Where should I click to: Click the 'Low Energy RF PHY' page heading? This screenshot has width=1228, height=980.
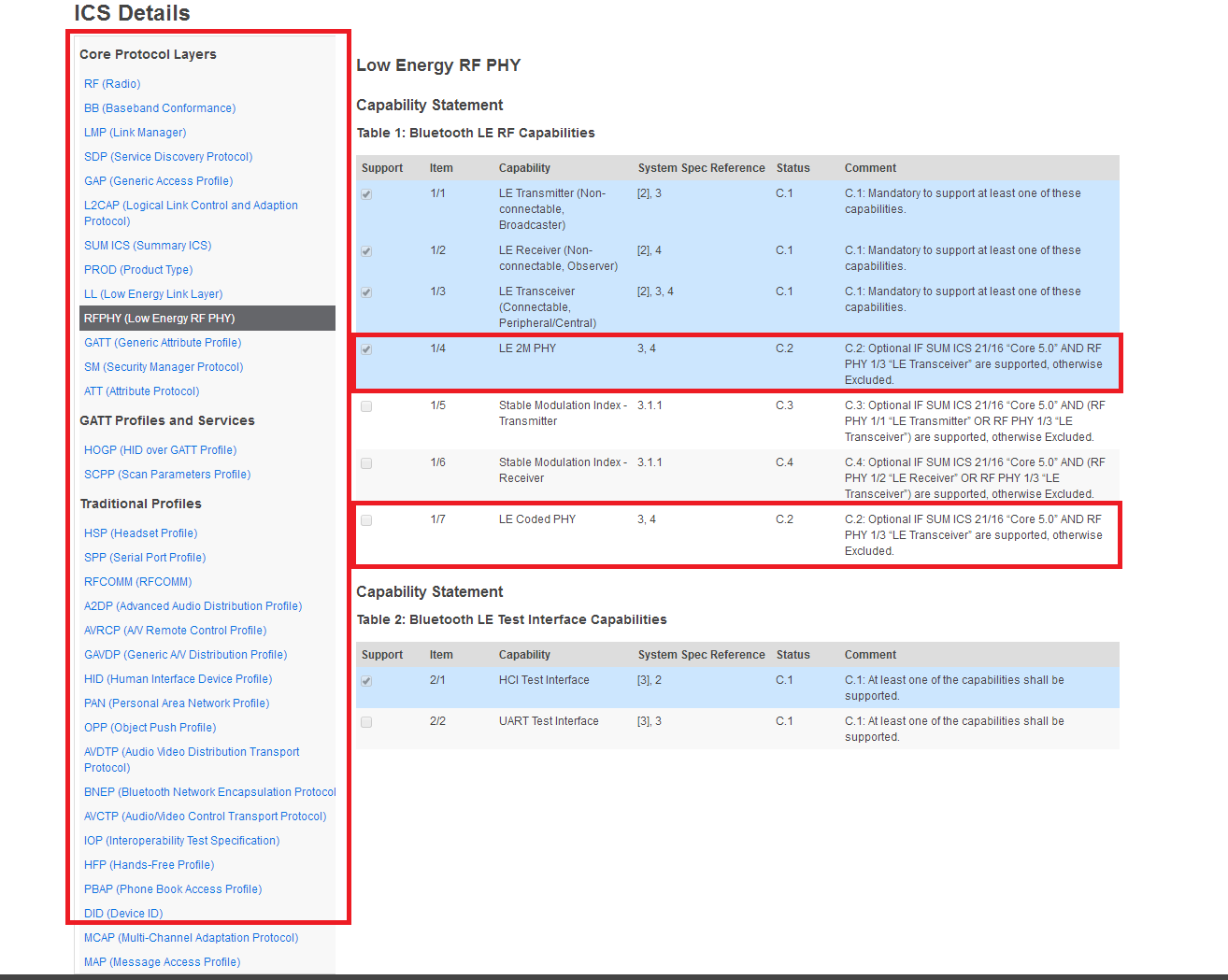click(x=438, y=65)
